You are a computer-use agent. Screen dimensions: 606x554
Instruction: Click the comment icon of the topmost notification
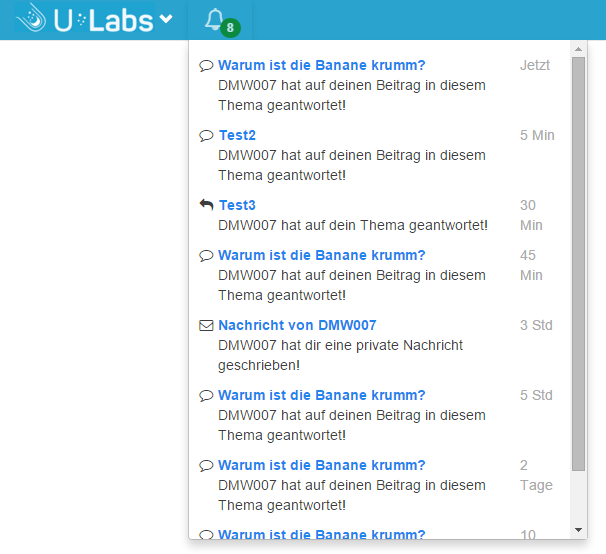207,66
